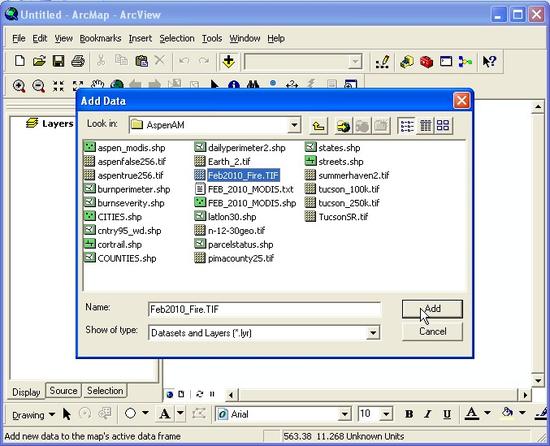Click the circle shape drawing tool
The image size is (550, 446).
click(130, 413)
